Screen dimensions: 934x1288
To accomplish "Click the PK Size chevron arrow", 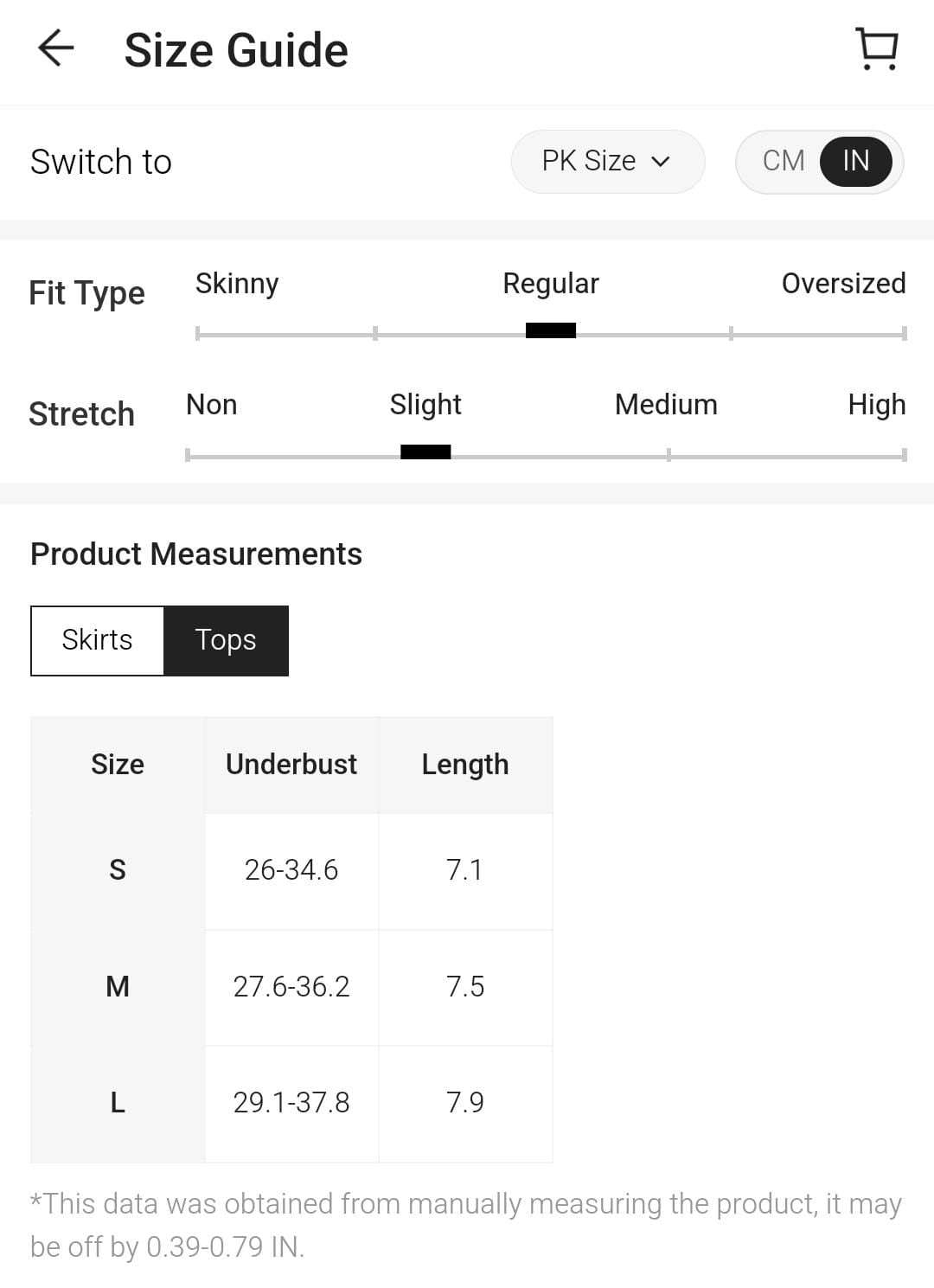I will (661, 162).
